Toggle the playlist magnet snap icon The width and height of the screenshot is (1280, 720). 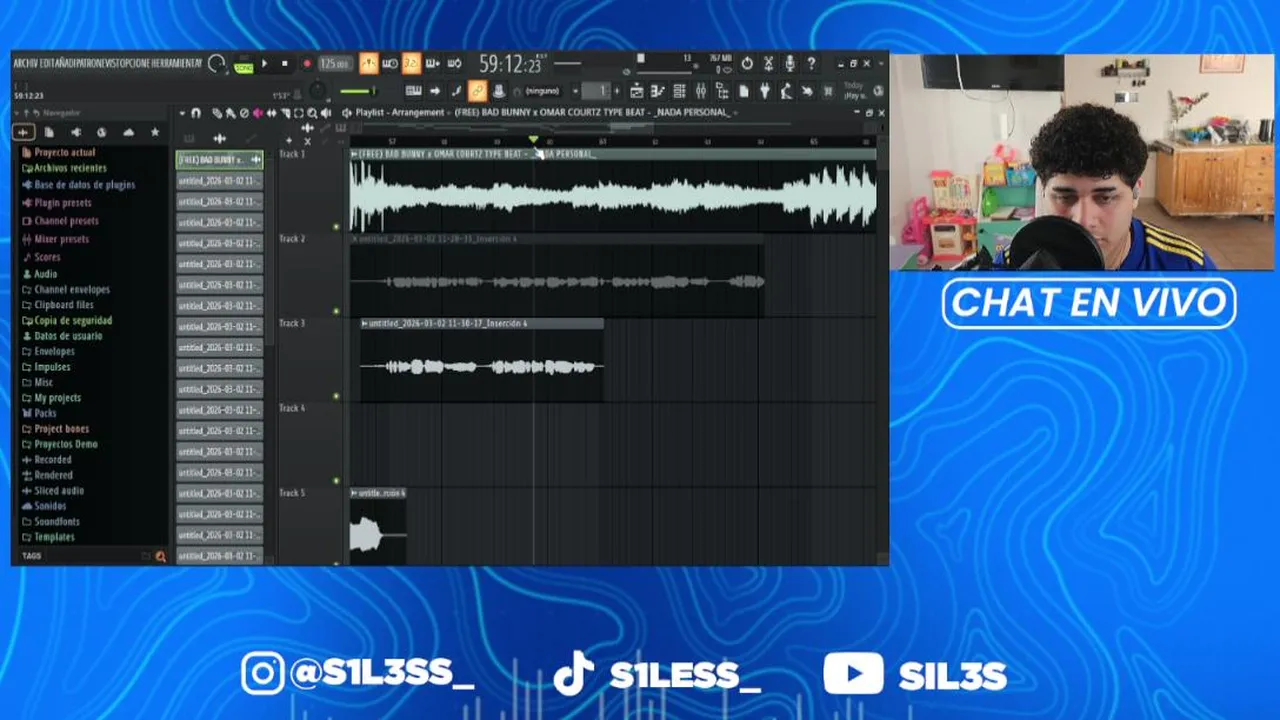click(x=196, y=113)
